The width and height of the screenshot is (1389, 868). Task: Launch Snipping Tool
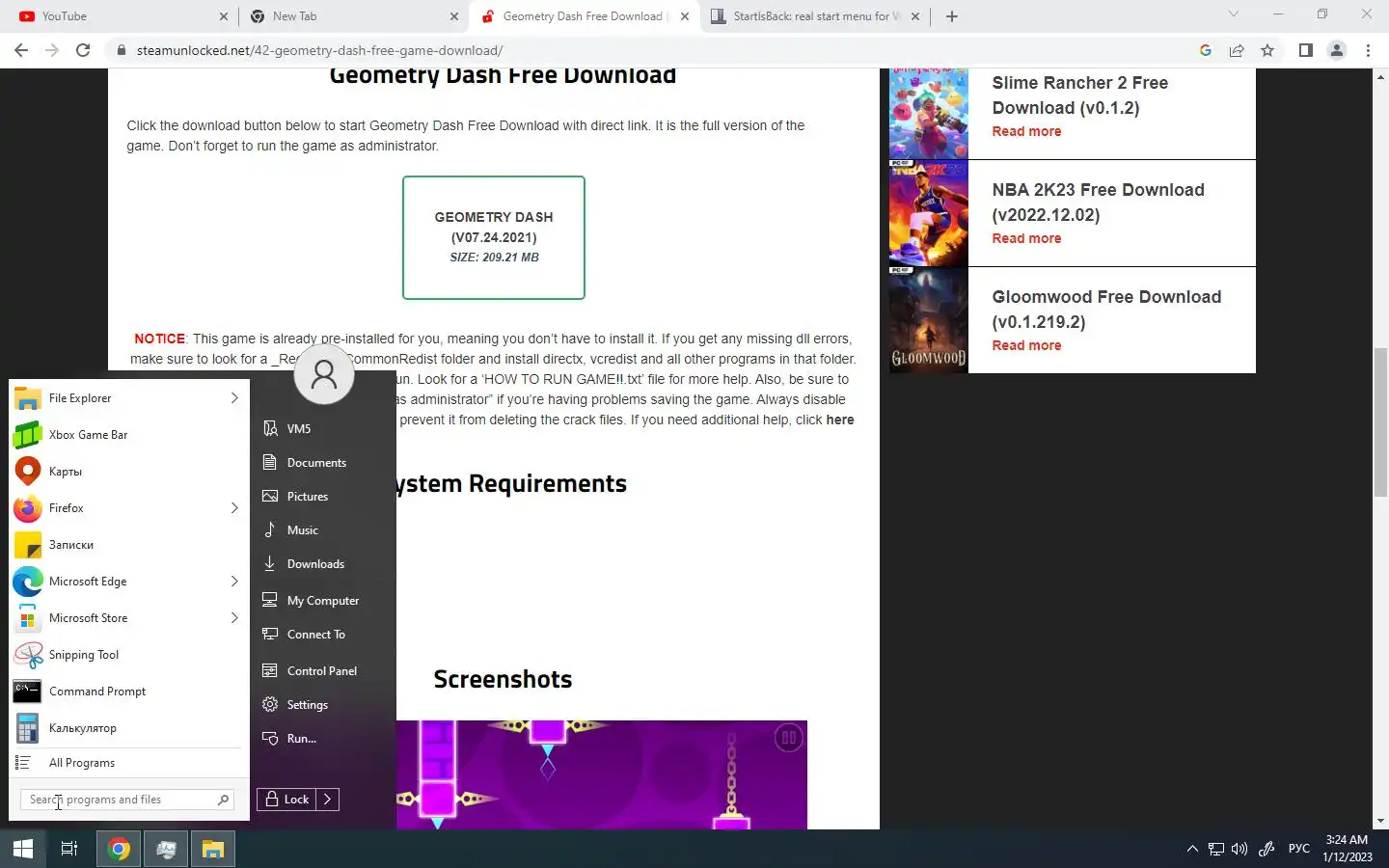click(129, 655)
